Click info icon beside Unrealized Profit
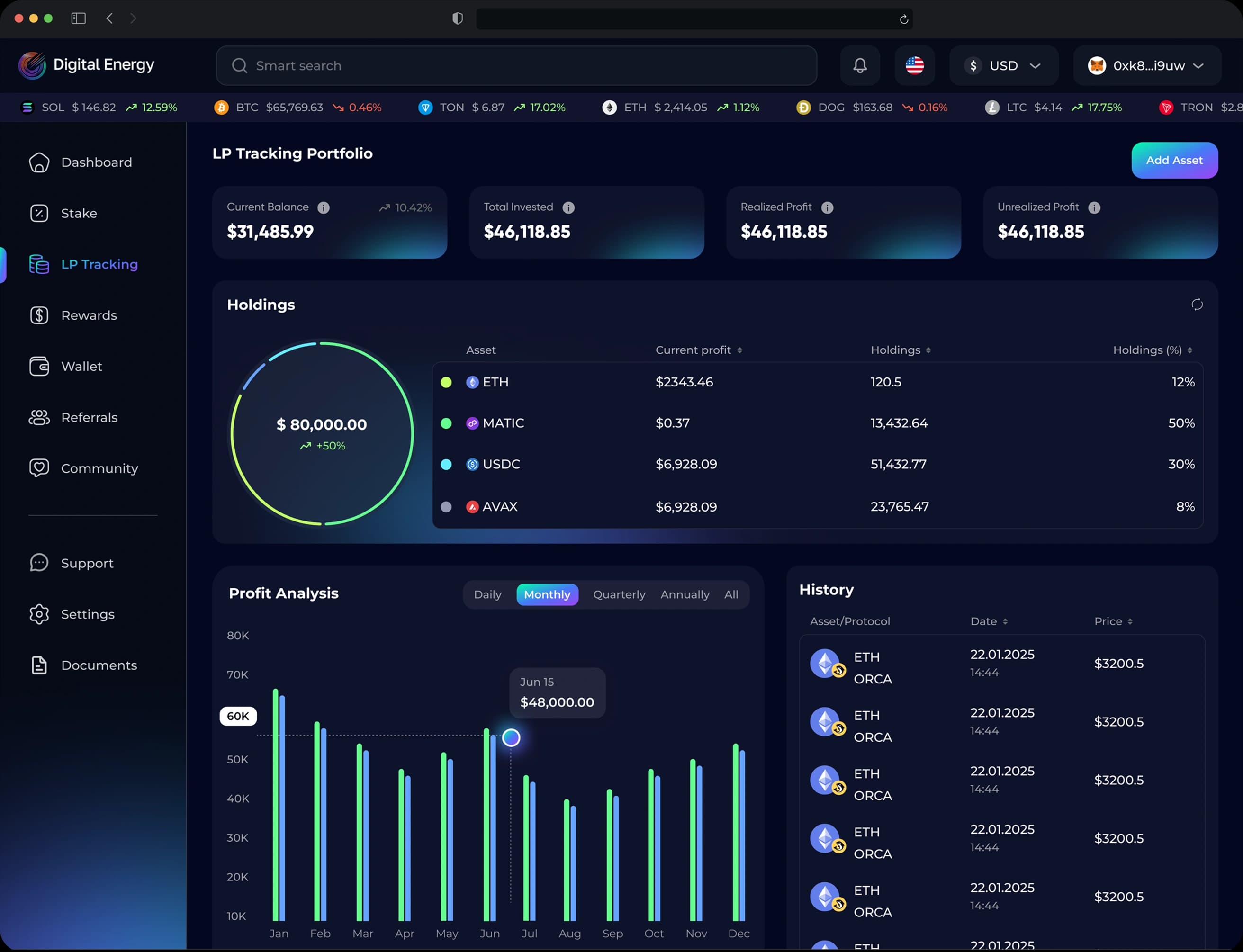Screen dimensions: 1243x952 (1094, 207)
